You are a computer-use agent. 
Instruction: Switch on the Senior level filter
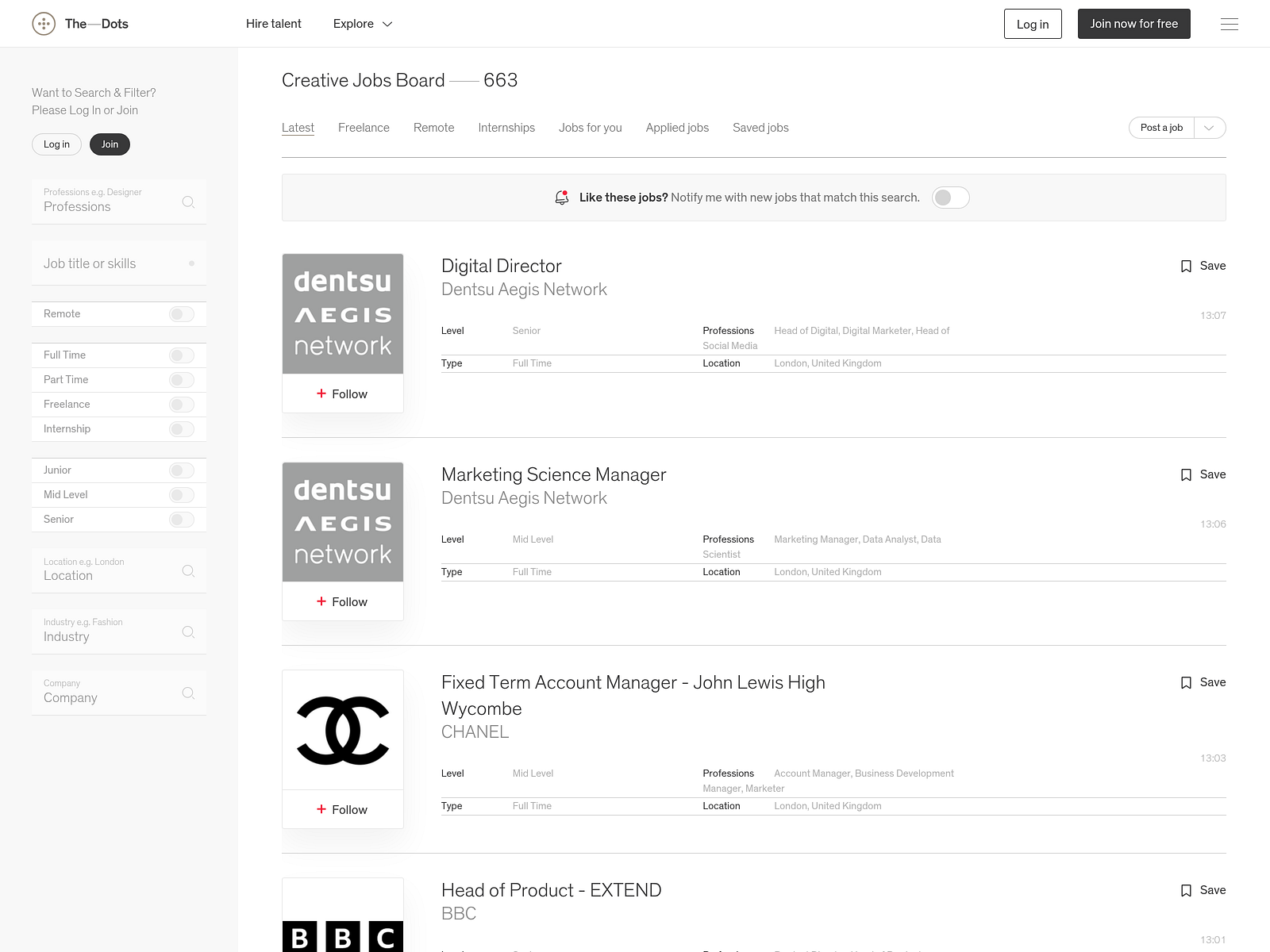tap(182, 520)
